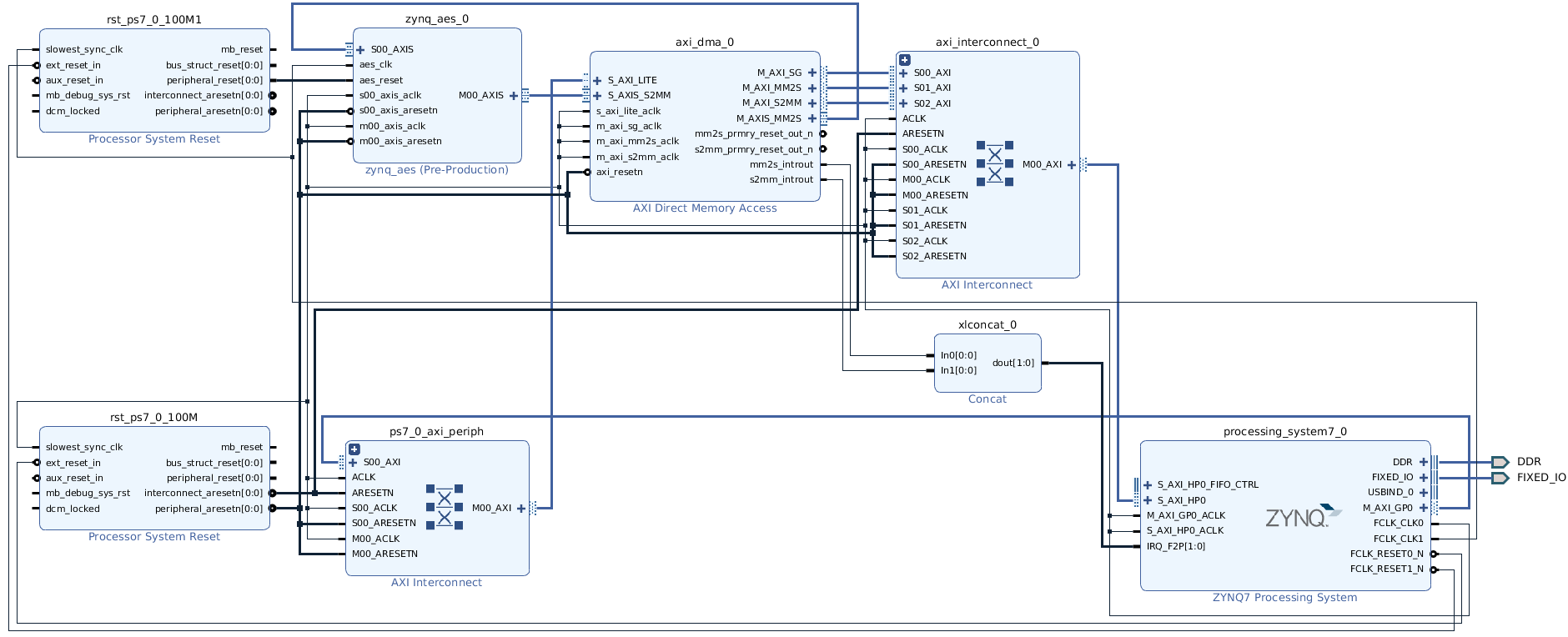Expand S01_AXI interface on axi_interconnect_0
This screenshot has width=1568, height=637.
[x=903, y=88]
